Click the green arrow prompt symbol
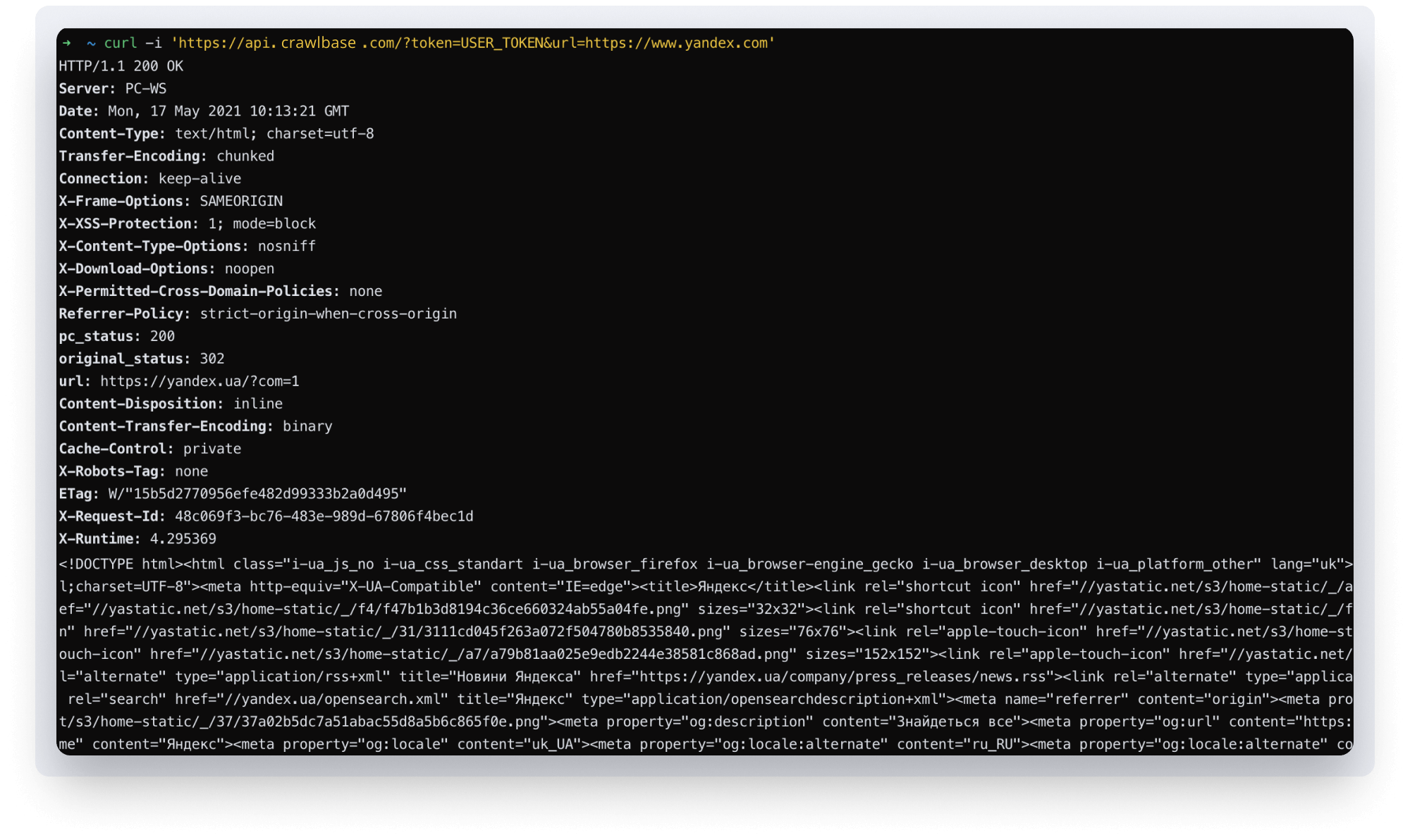1410x840 pixels. point(67,43)
